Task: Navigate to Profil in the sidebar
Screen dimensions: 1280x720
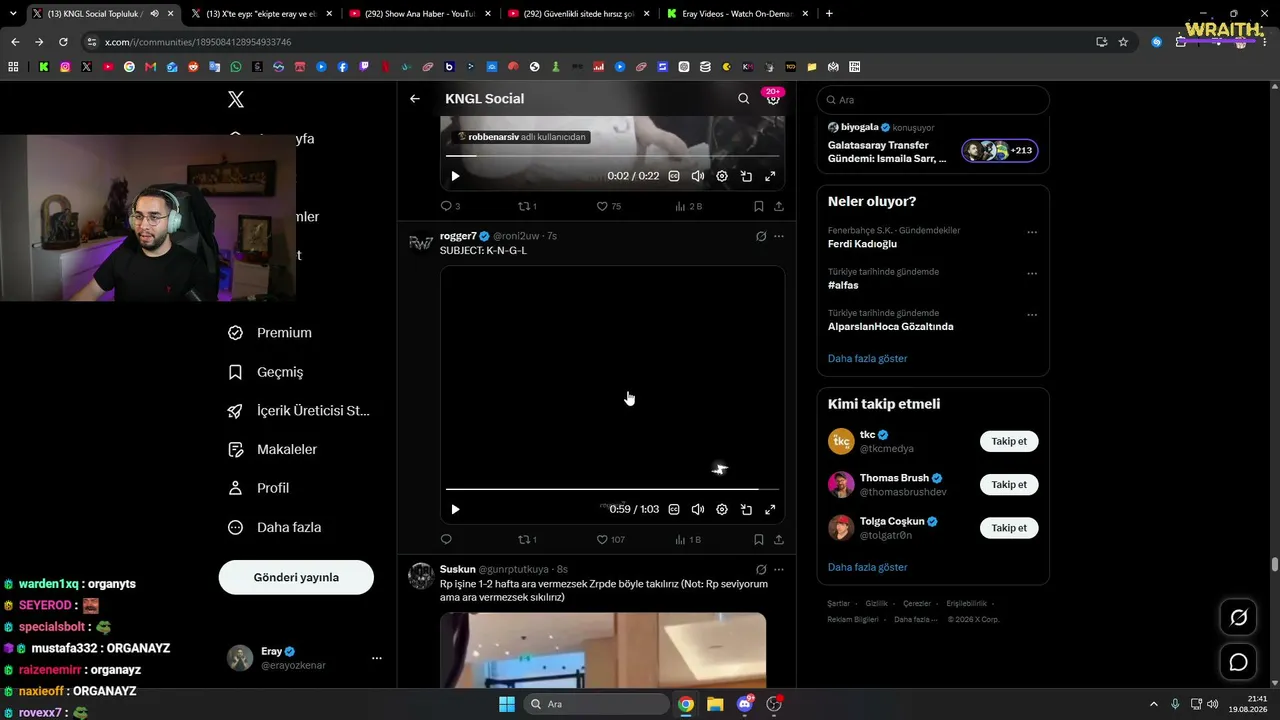Action: click(x=258, y=488)
